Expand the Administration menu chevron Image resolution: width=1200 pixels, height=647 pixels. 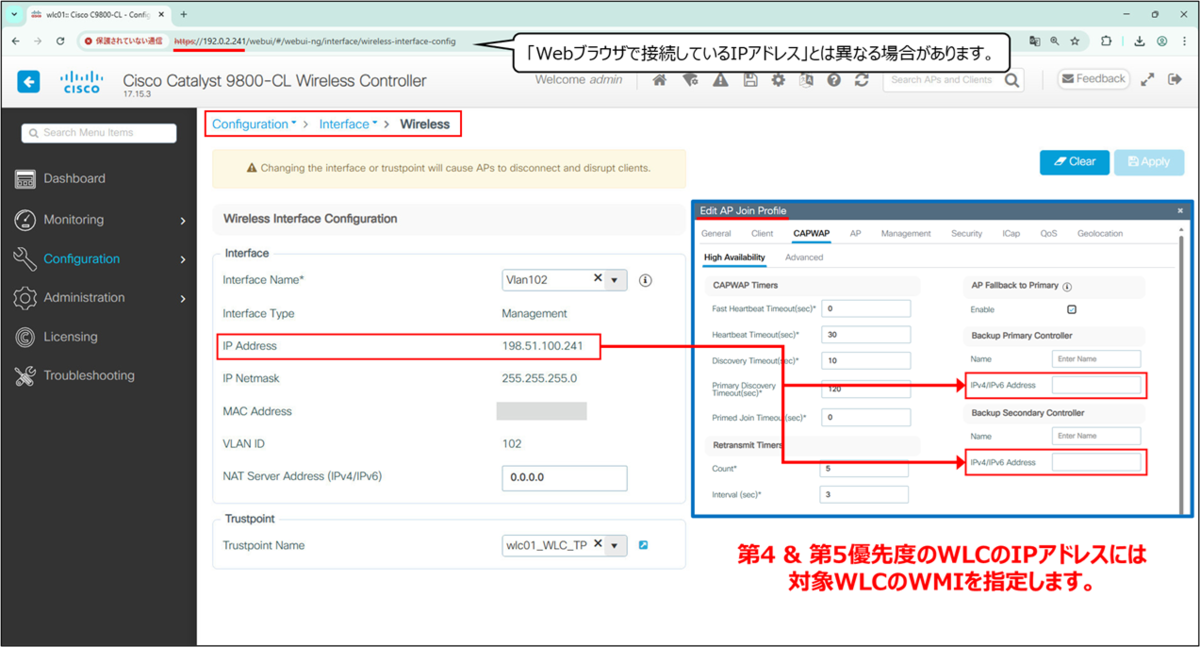(182, 298)
